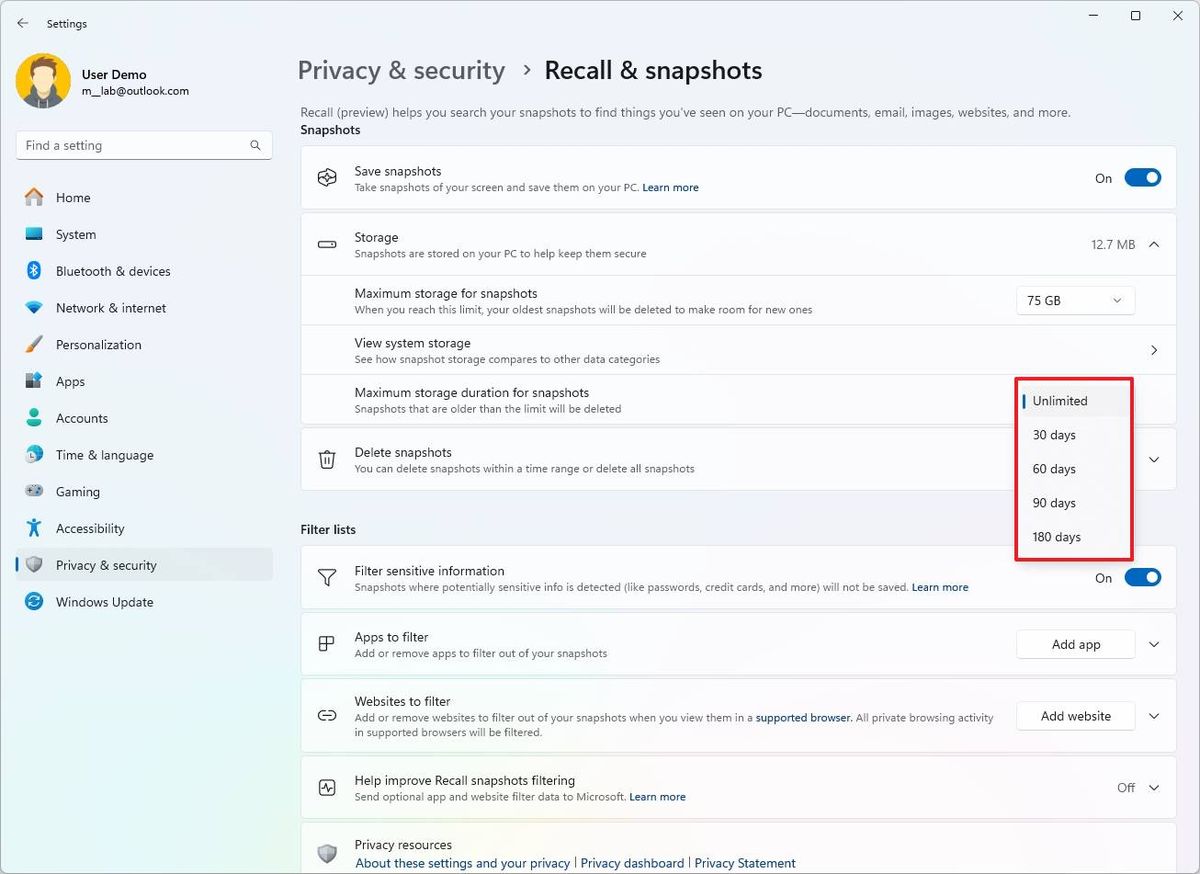
Task: Disable Filter sensitive information toggle
Action: pyautogui.click(x=1142, y=578)
